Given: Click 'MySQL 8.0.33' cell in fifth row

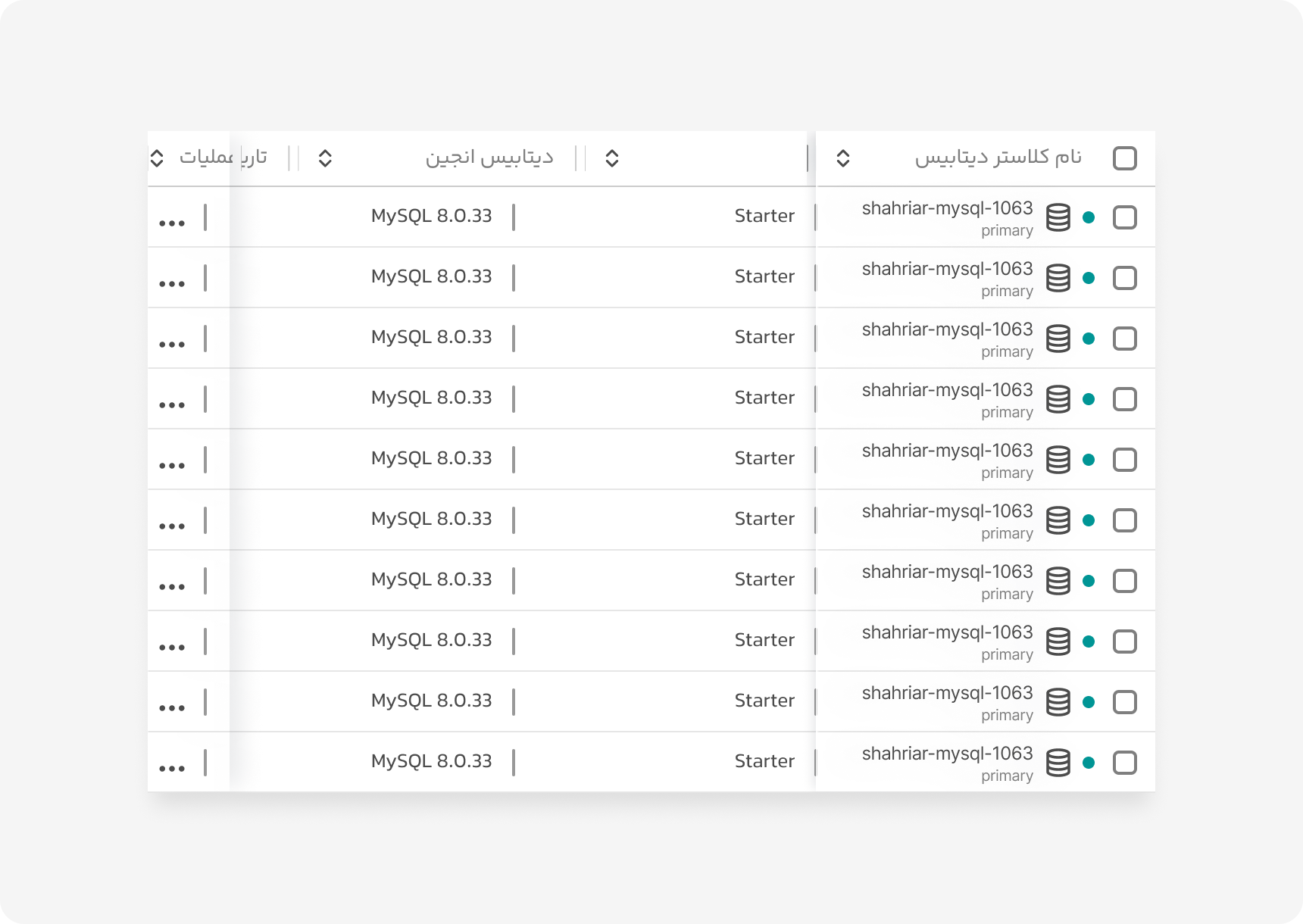Looking at the screenshot, I should (x=431, y=458).
